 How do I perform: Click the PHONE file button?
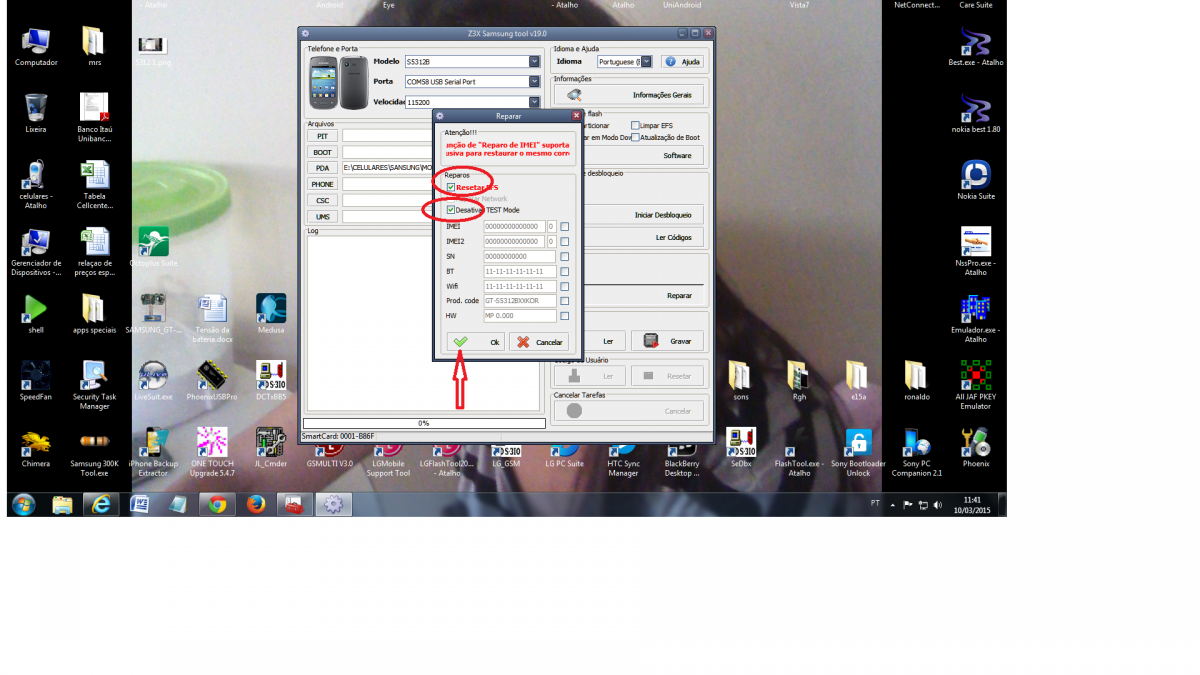click(x=322, y=184)
